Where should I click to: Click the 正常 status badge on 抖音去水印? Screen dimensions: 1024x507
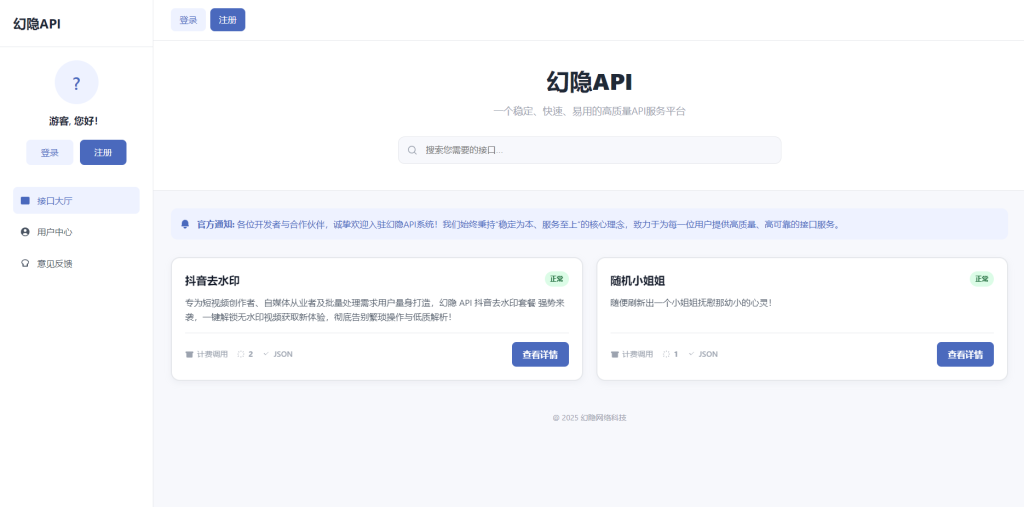click(557, 279)
